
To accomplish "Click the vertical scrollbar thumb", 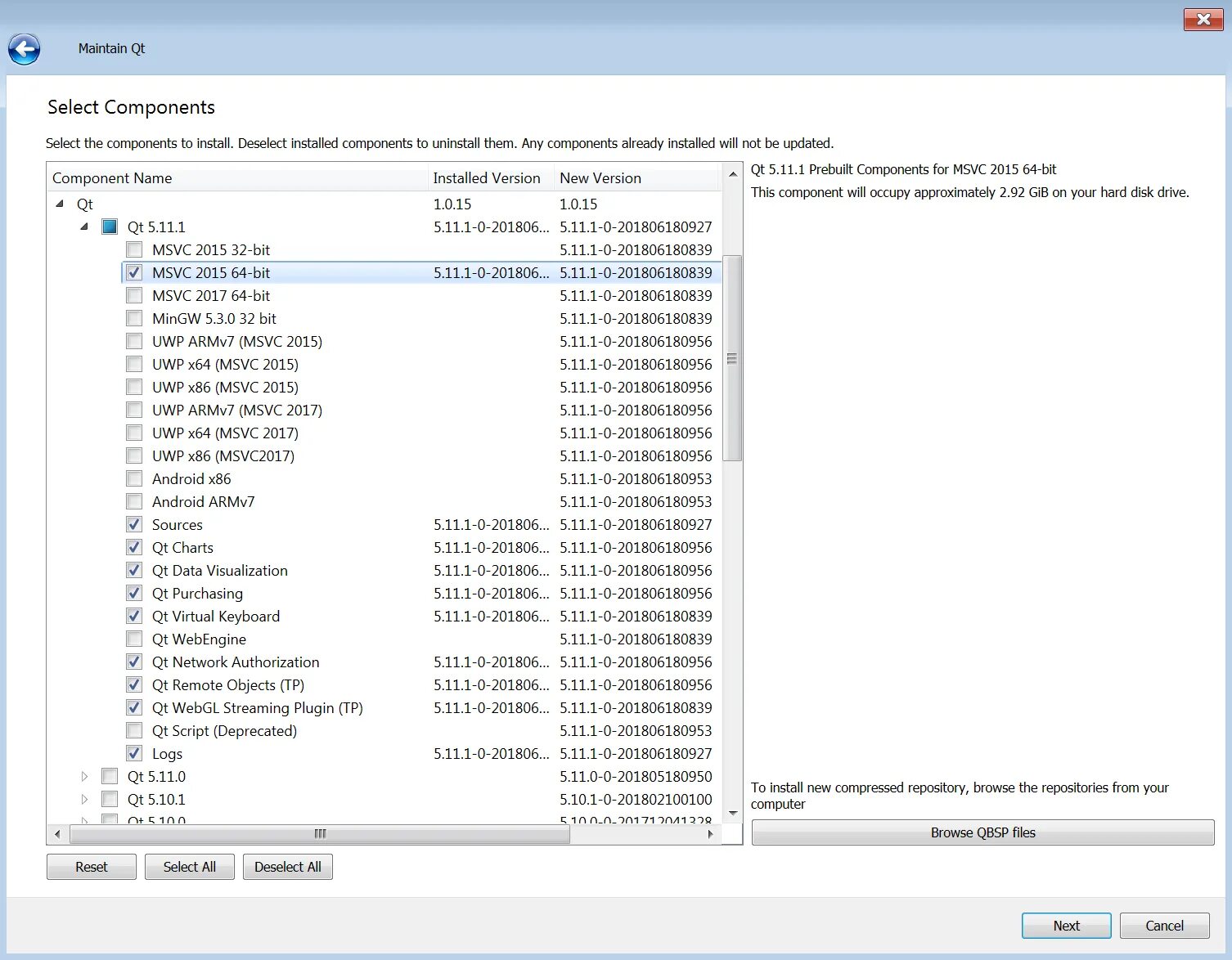I will click(732, 358).
